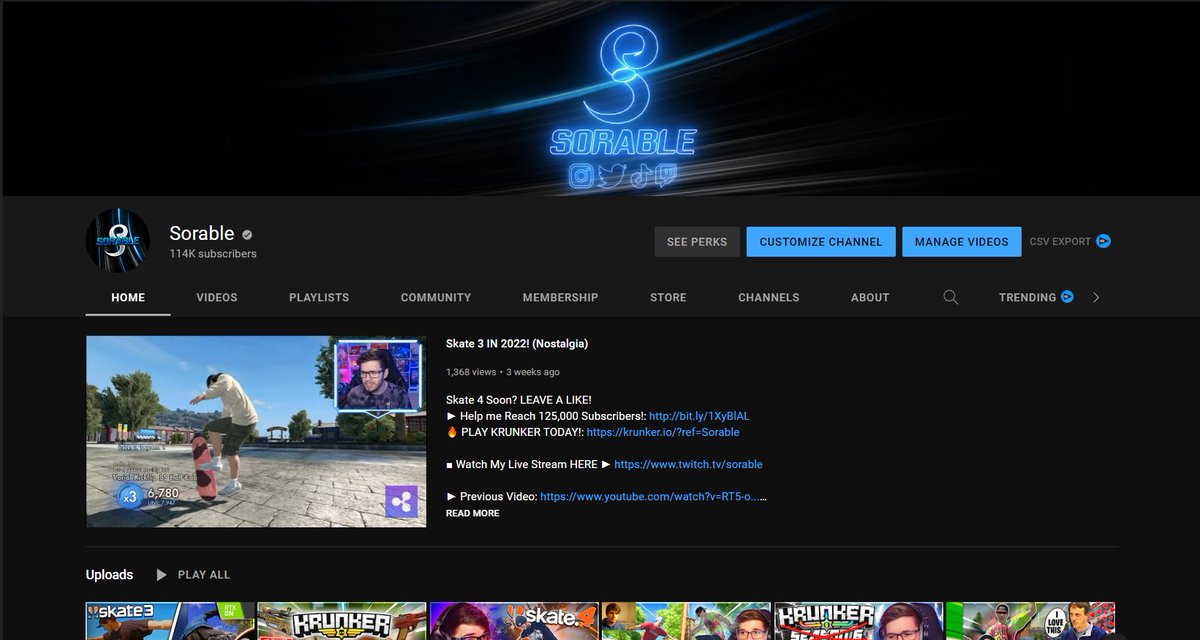Go to the Community tab

pyautogui.click(x=436, y=297)
